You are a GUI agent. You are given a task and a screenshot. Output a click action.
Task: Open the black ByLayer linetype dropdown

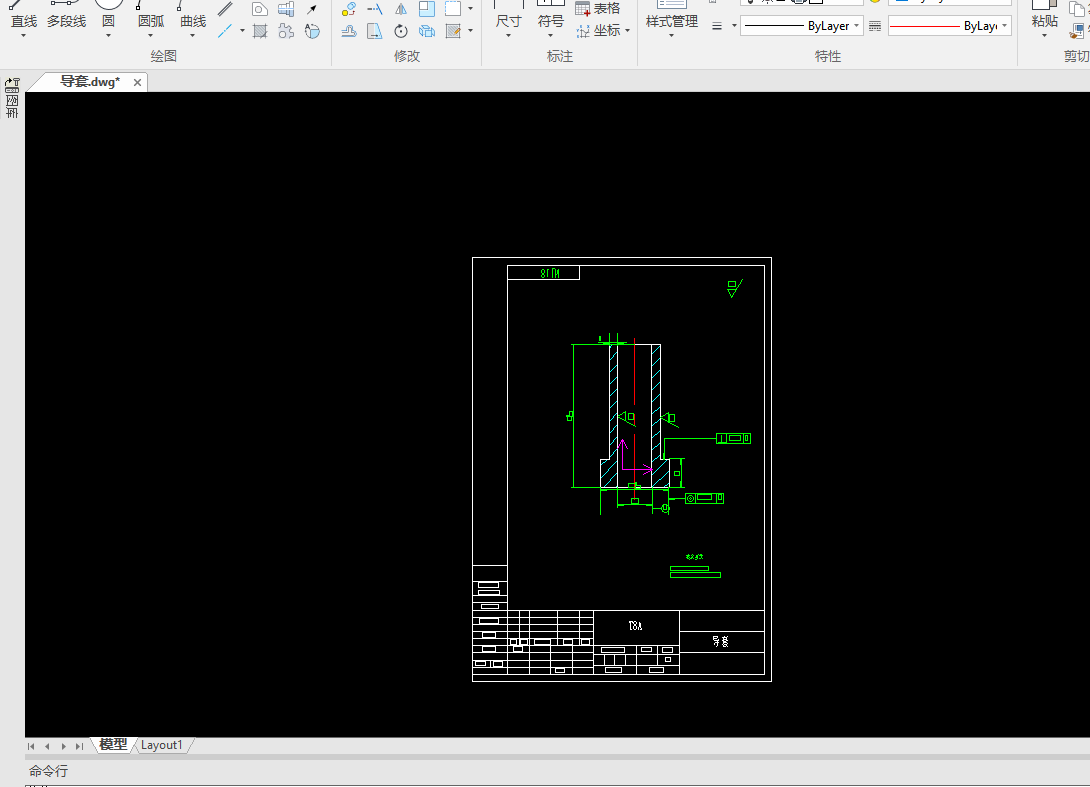802,26
